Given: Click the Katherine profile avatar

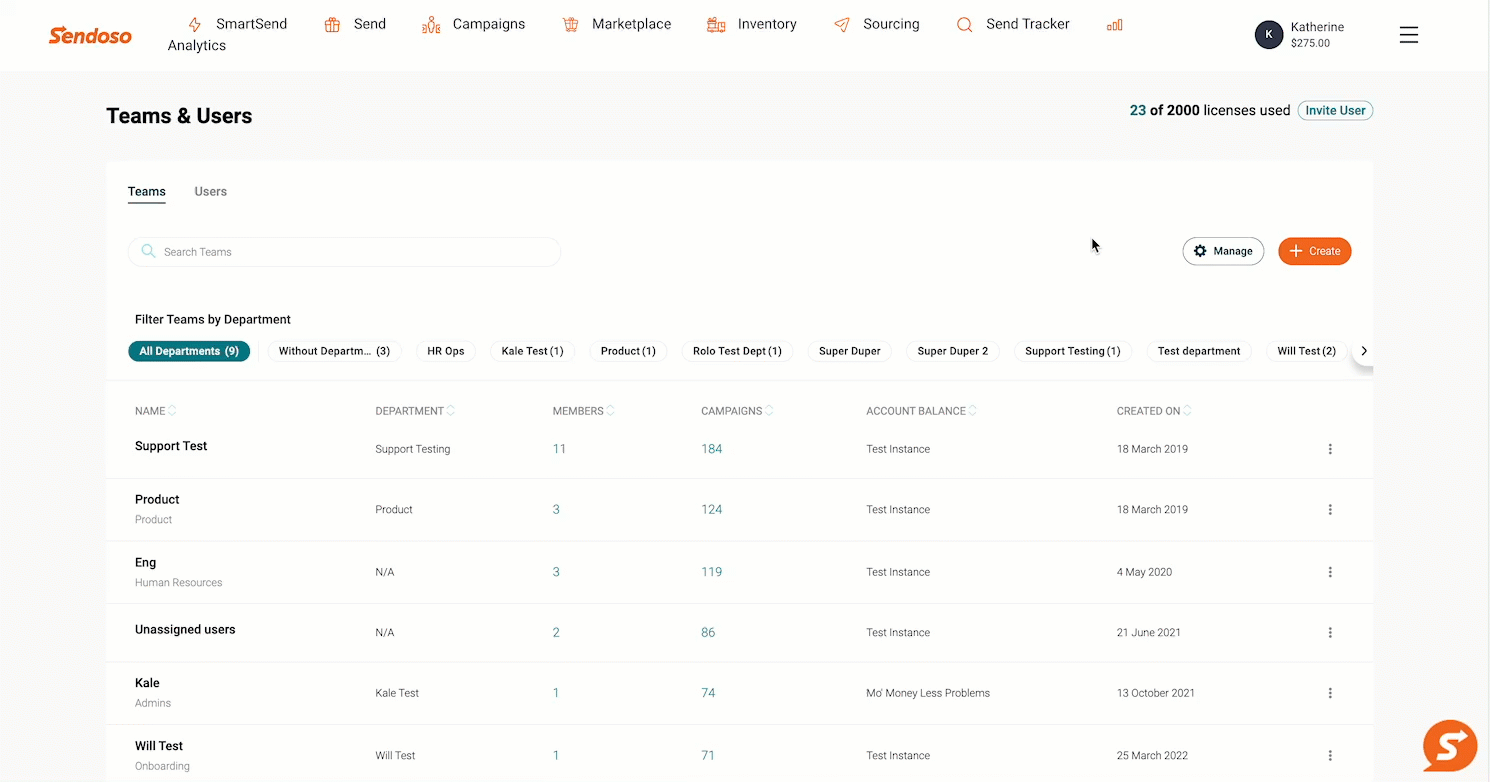Looking at the screenshot, I should coord(1269,35).
